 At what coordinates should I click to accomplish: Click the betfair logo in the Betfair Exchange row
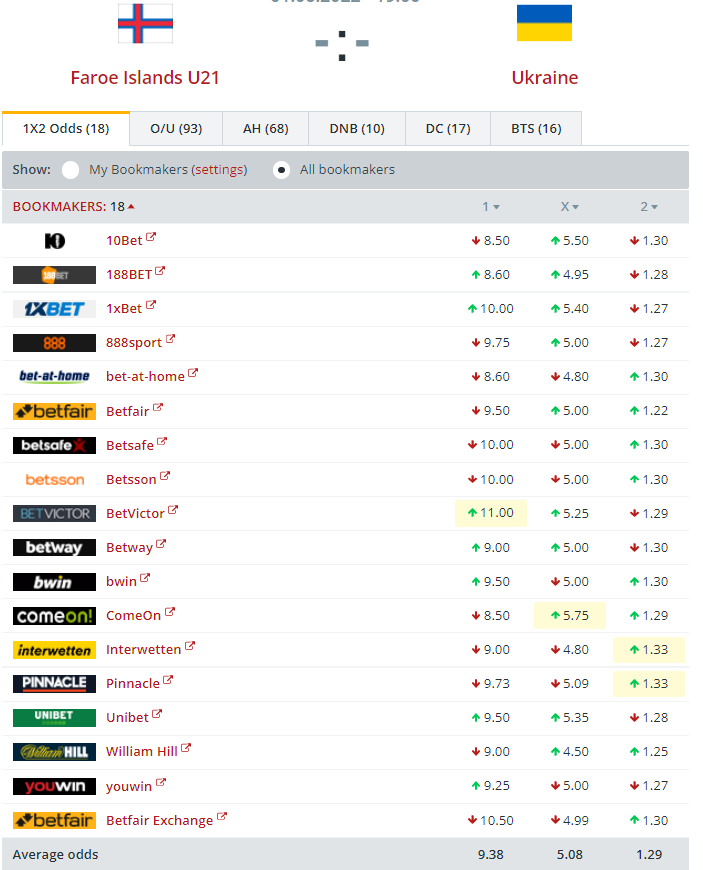pos(54,820)
